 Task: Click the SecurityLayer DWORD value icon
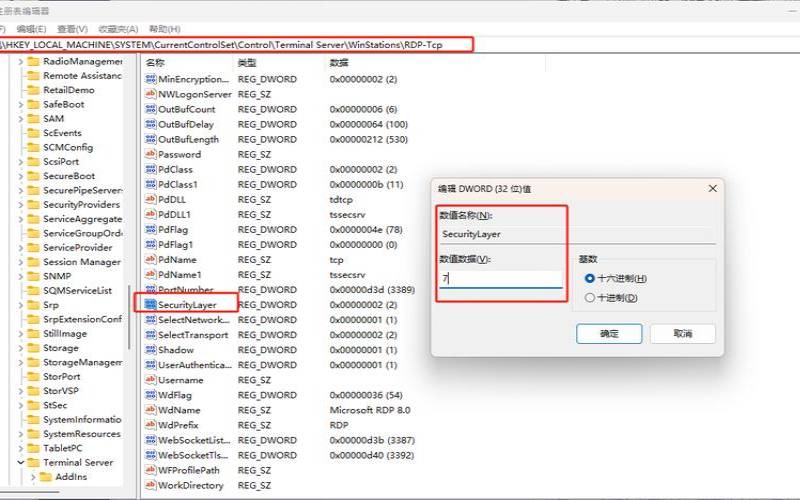[151, 304]
